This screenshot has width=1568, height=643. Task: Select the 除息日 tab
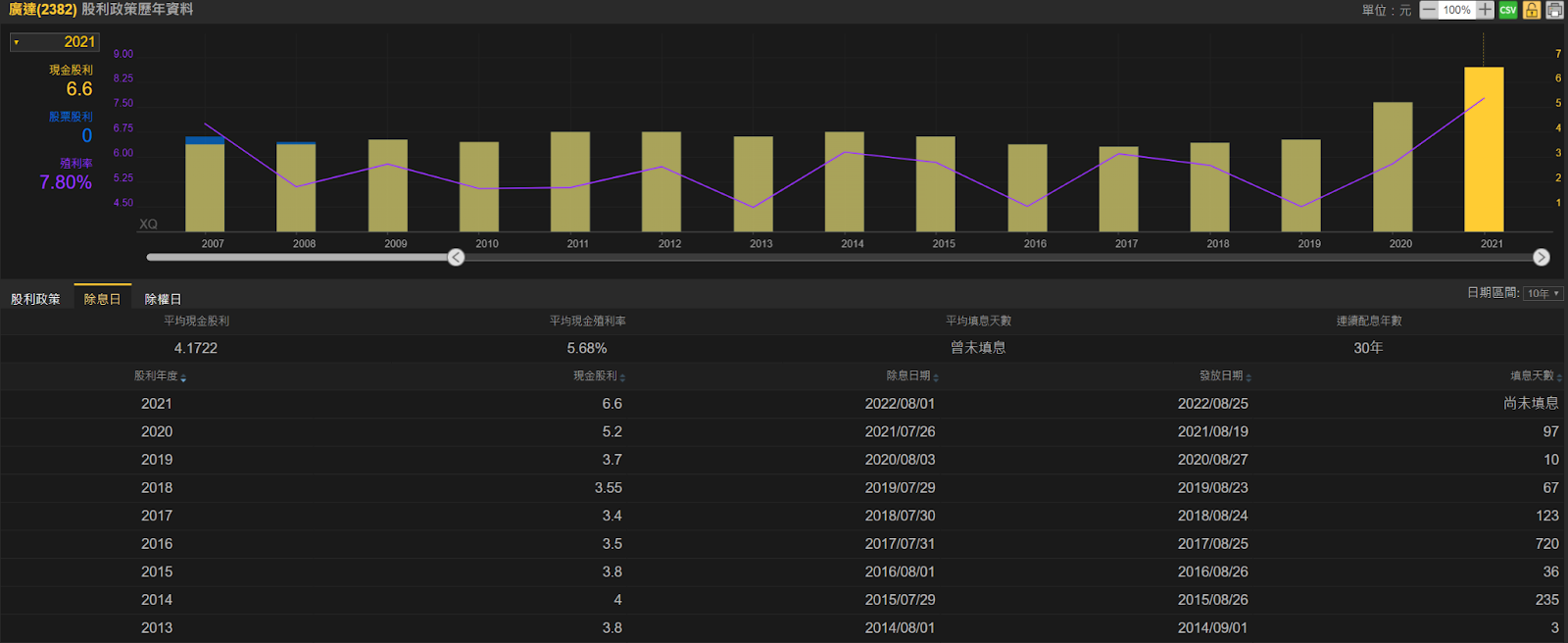tap(102, 299)
